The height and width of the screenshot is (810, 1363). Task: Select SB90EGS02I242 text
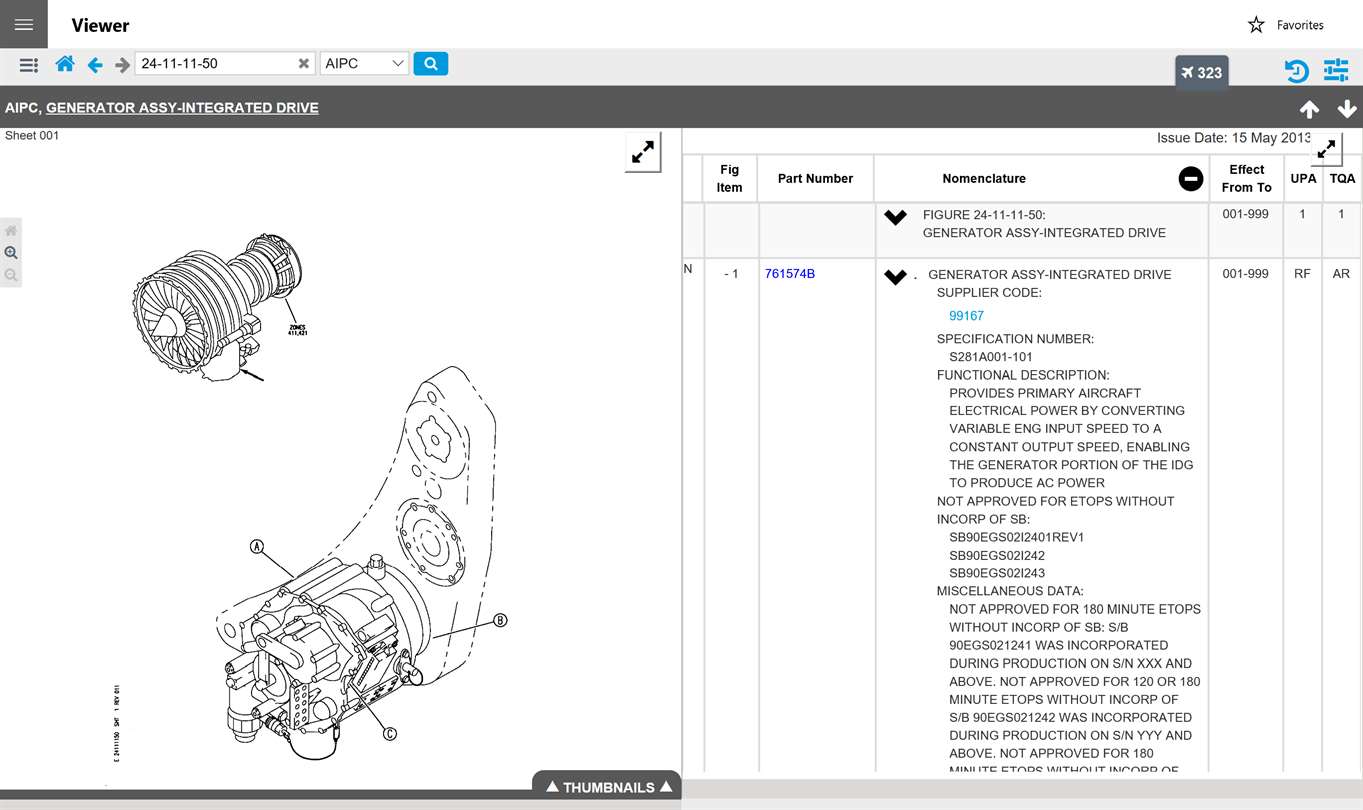(997, 555)
